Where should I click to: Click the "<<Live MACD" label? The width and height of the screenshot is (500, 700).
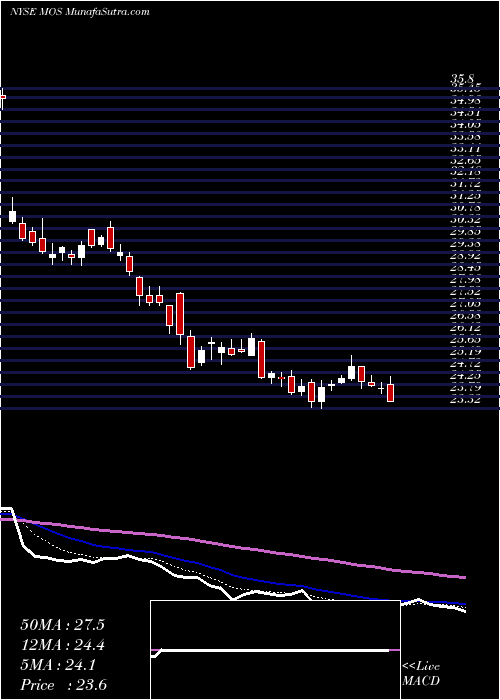[x=421, y=674]
